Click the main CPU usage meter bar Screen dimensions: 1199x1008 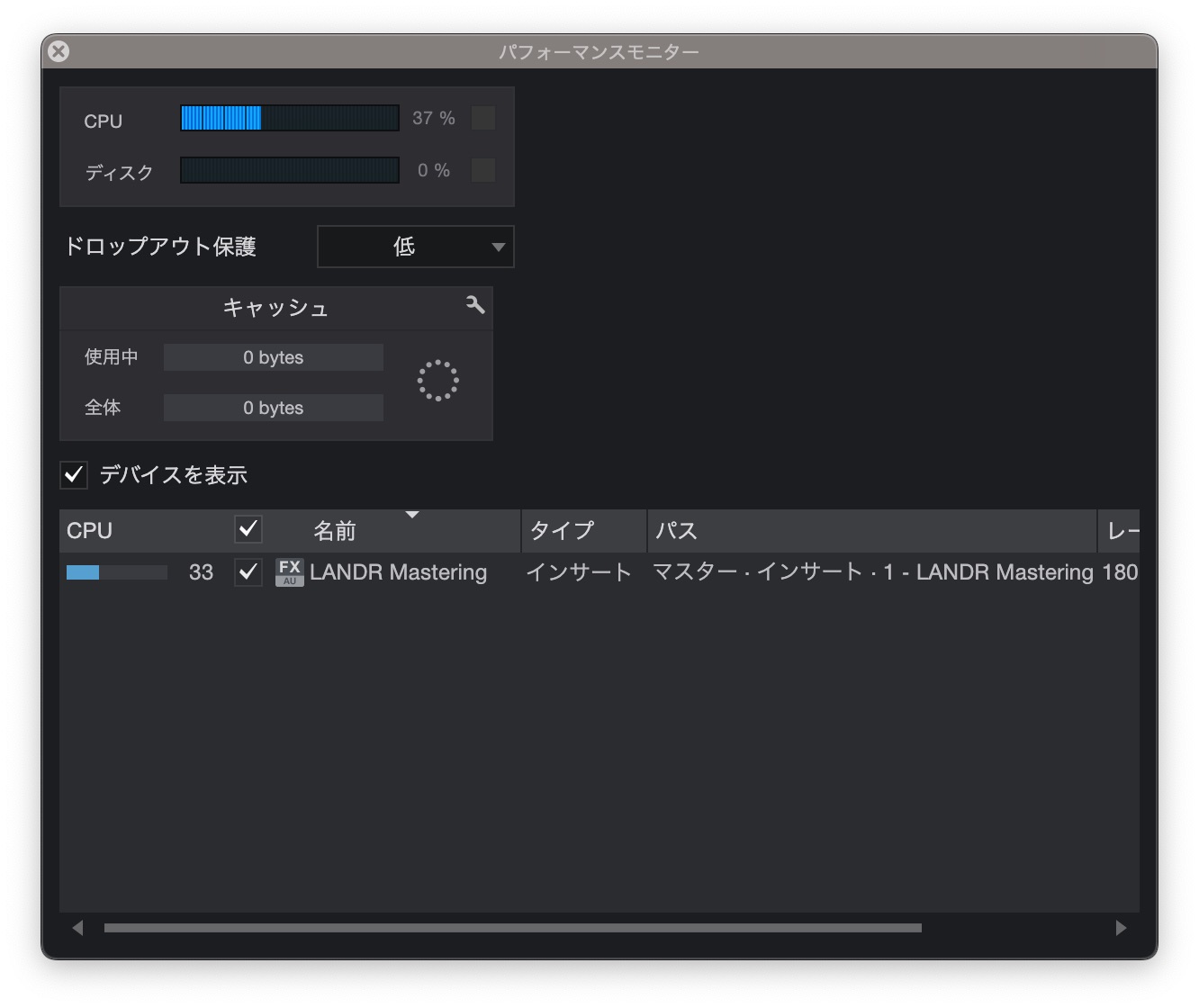pyautogui.click(x=289, y=118)
